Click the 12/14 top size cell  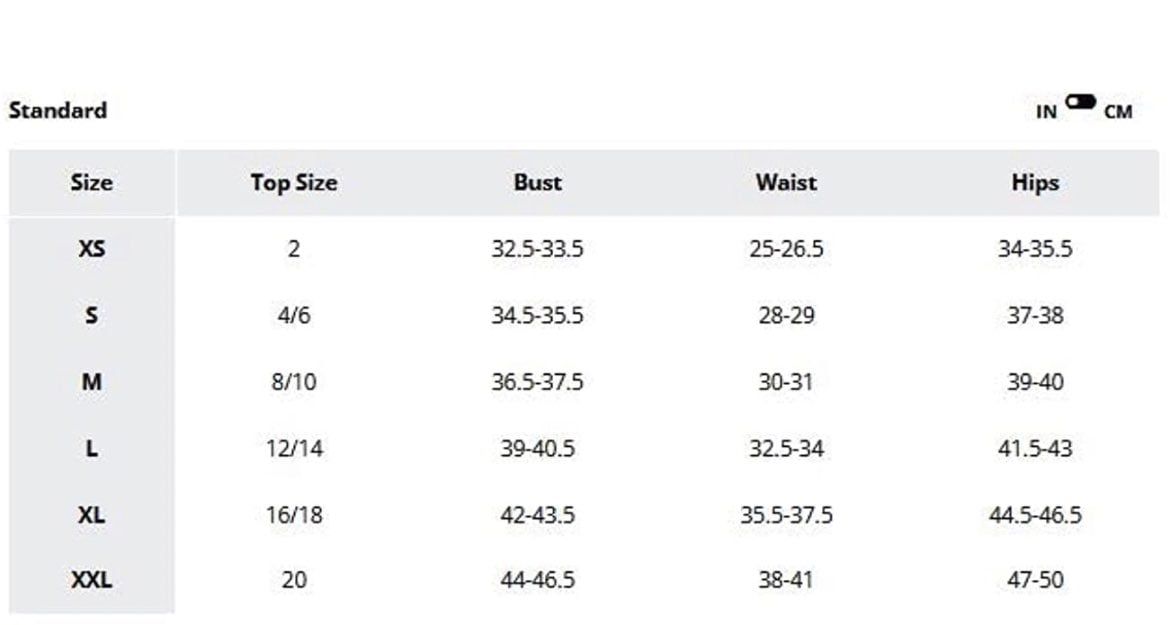[x=294, y=448]
